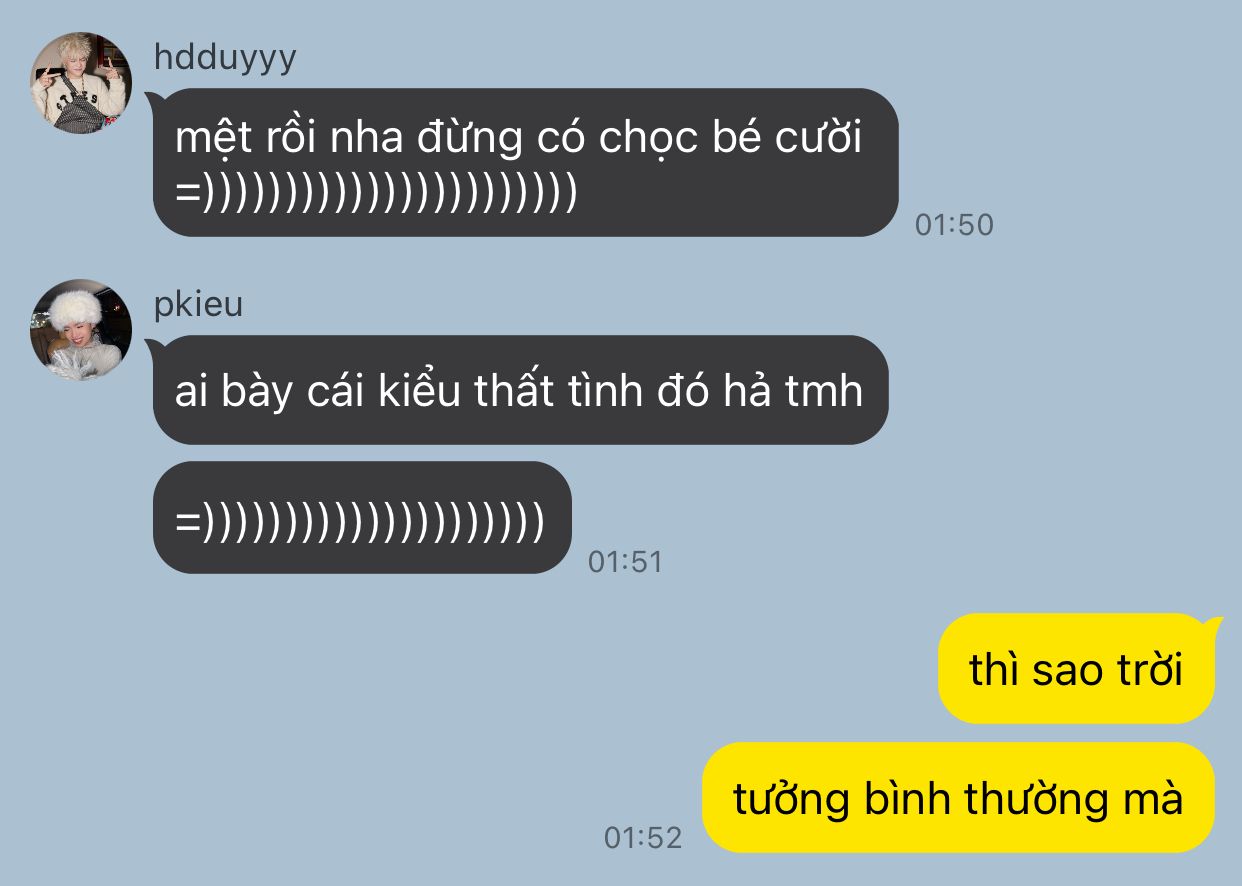Click the 01:50 timestamp

click(x=954, y=225)
